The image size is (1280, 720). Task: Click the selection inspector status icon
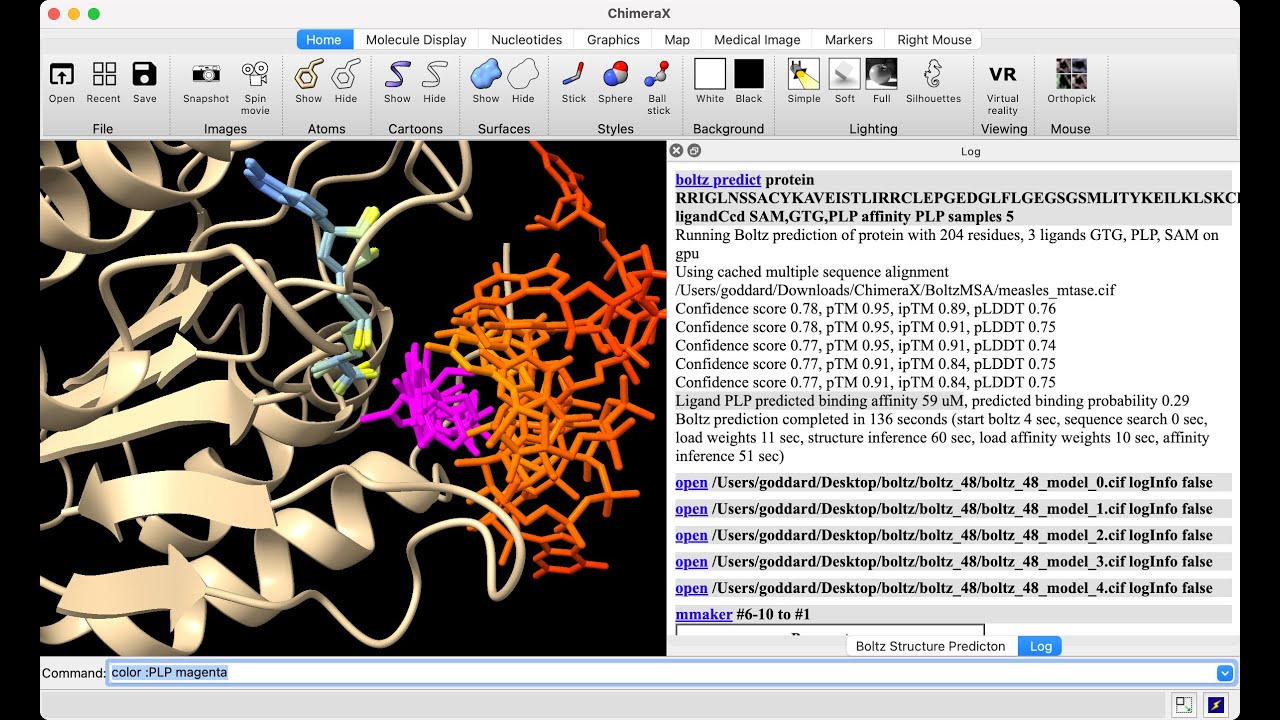(x=1183, y=705)
